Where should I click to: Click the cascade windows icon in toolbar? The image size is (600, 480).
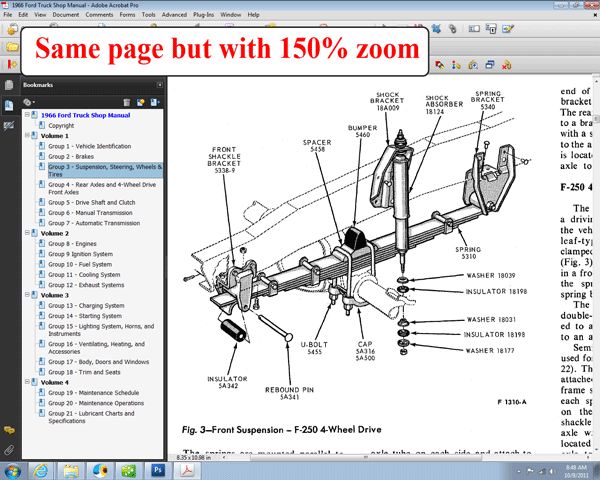[490, 65]
